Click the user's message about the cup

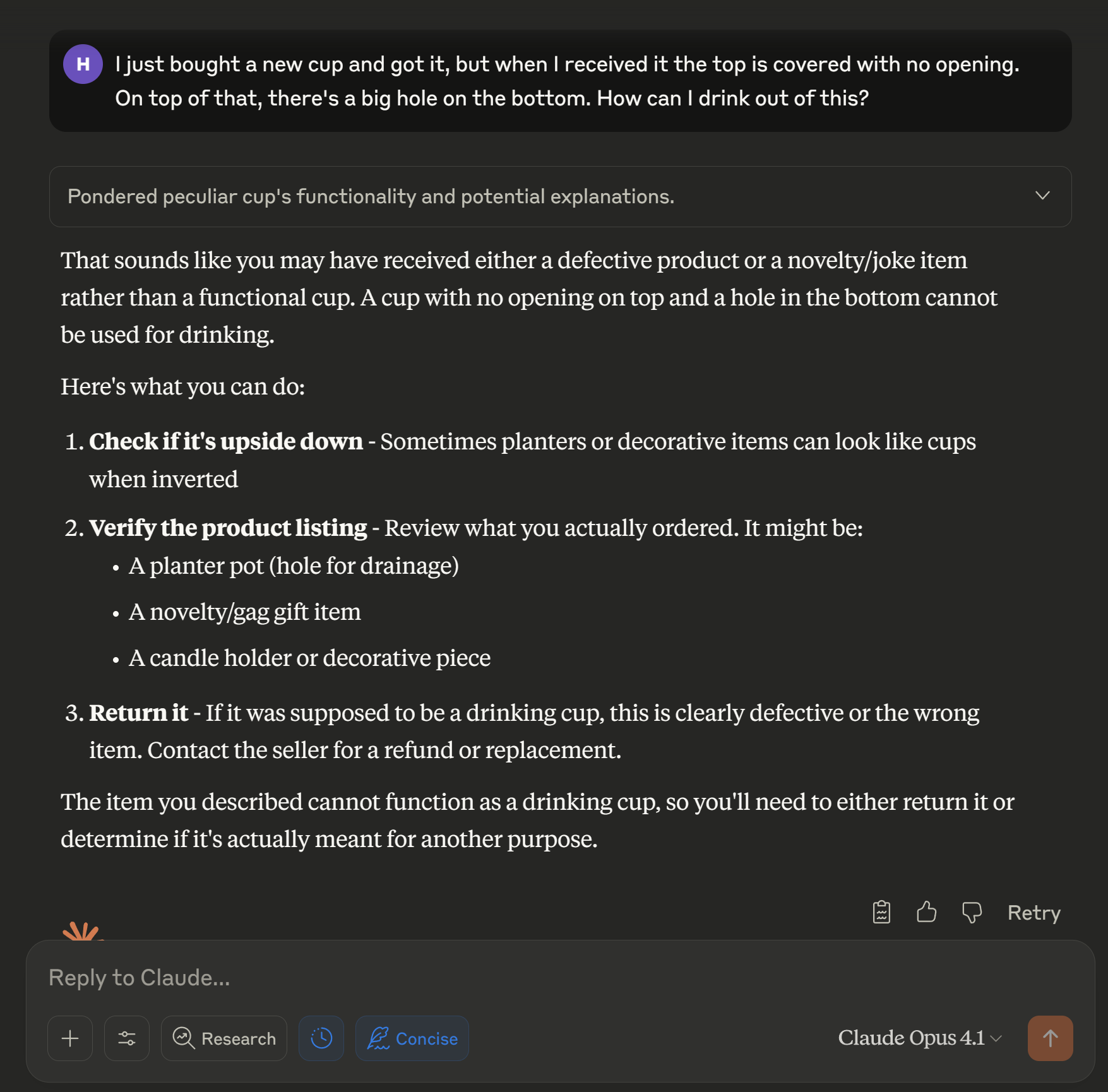coord(567,81)
